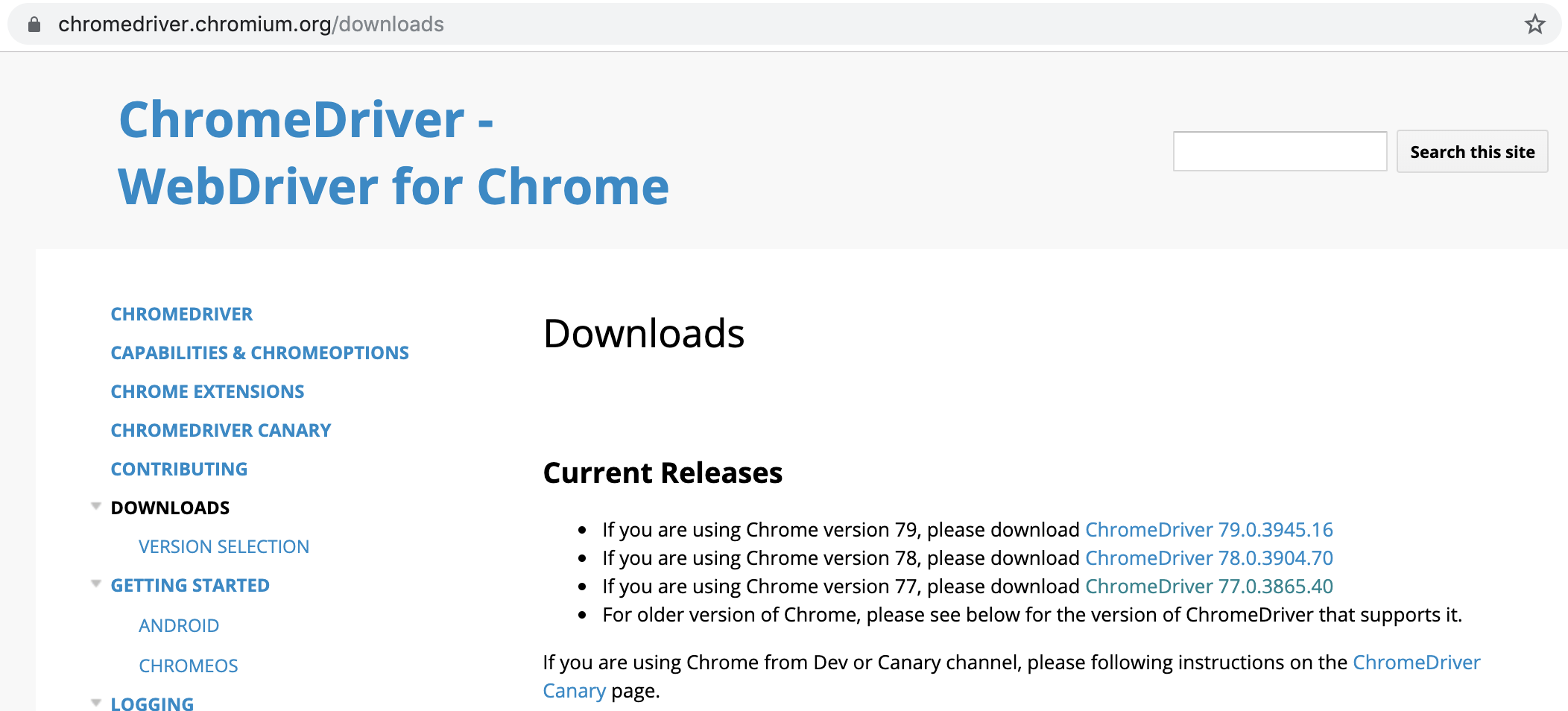Open the Getting Started page
This screenshot has height=711, width=1568.
pos(190,585)
